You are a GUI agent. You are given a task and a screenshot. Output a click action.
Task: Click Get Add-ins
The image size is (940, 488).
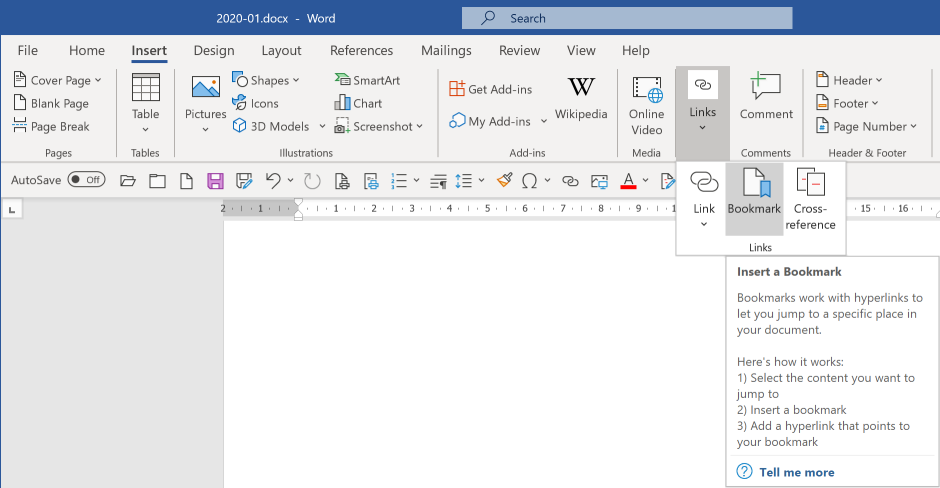click(x=490, y=89)
